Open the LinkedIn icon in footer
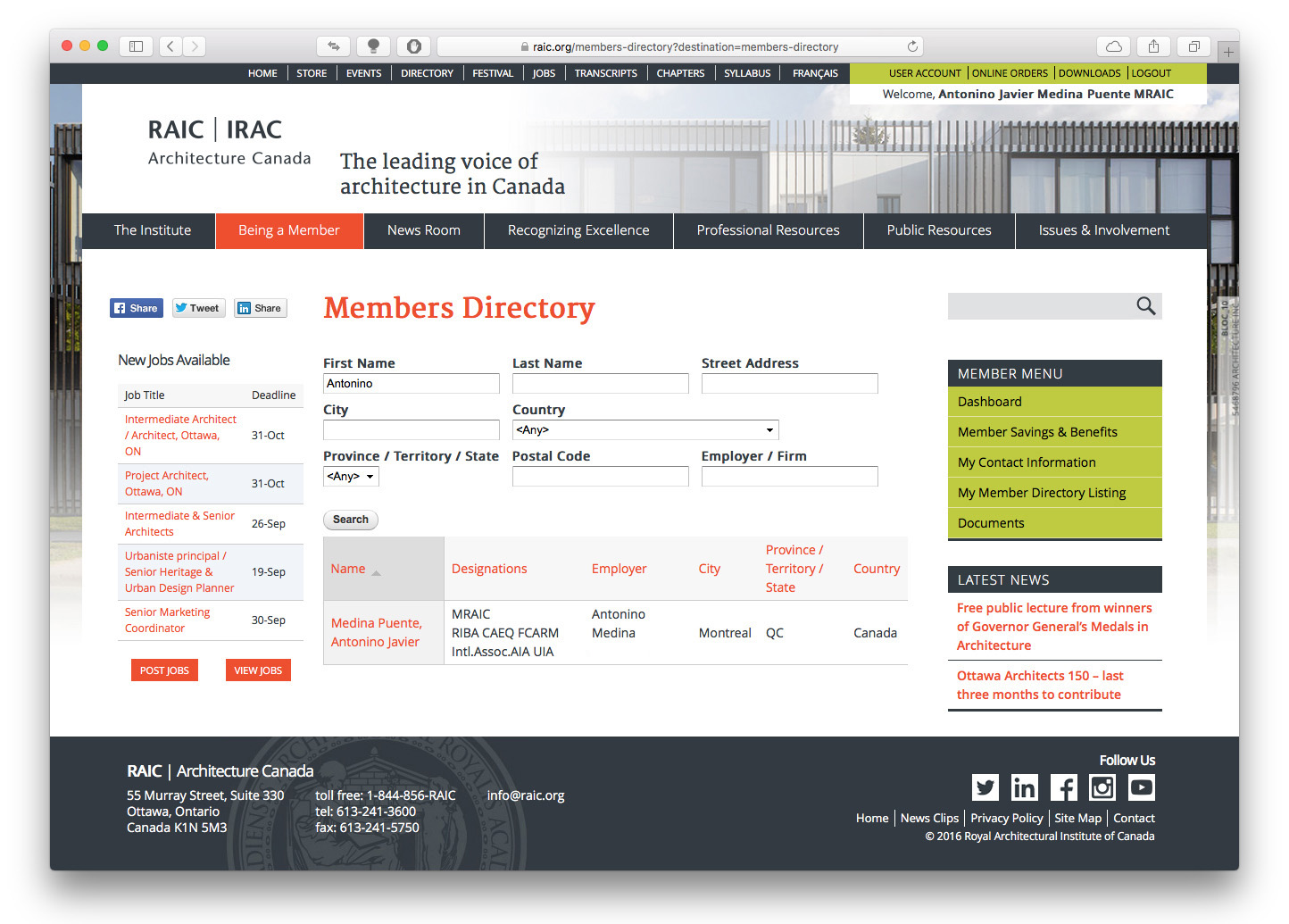Screen dimensions: 1289x924 (1024, 787)
